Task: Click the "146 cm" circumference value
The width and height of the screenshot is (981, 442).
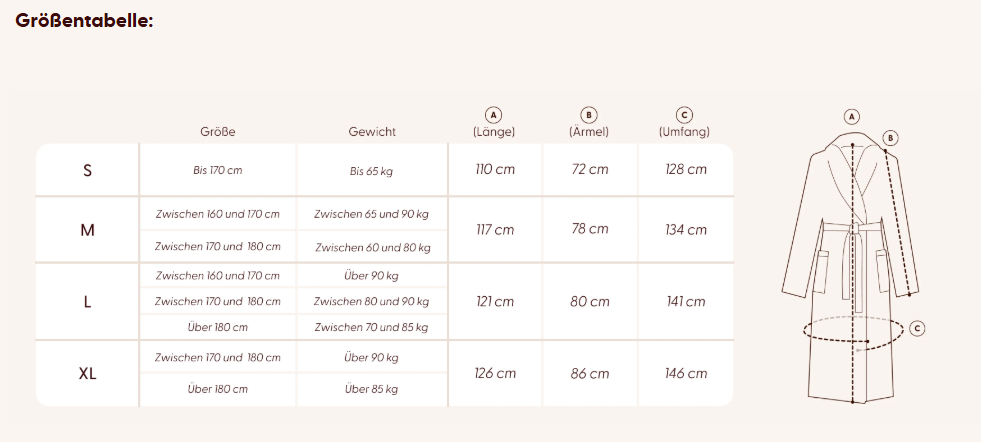Action: pyautogui.click(x=686, y=373)
